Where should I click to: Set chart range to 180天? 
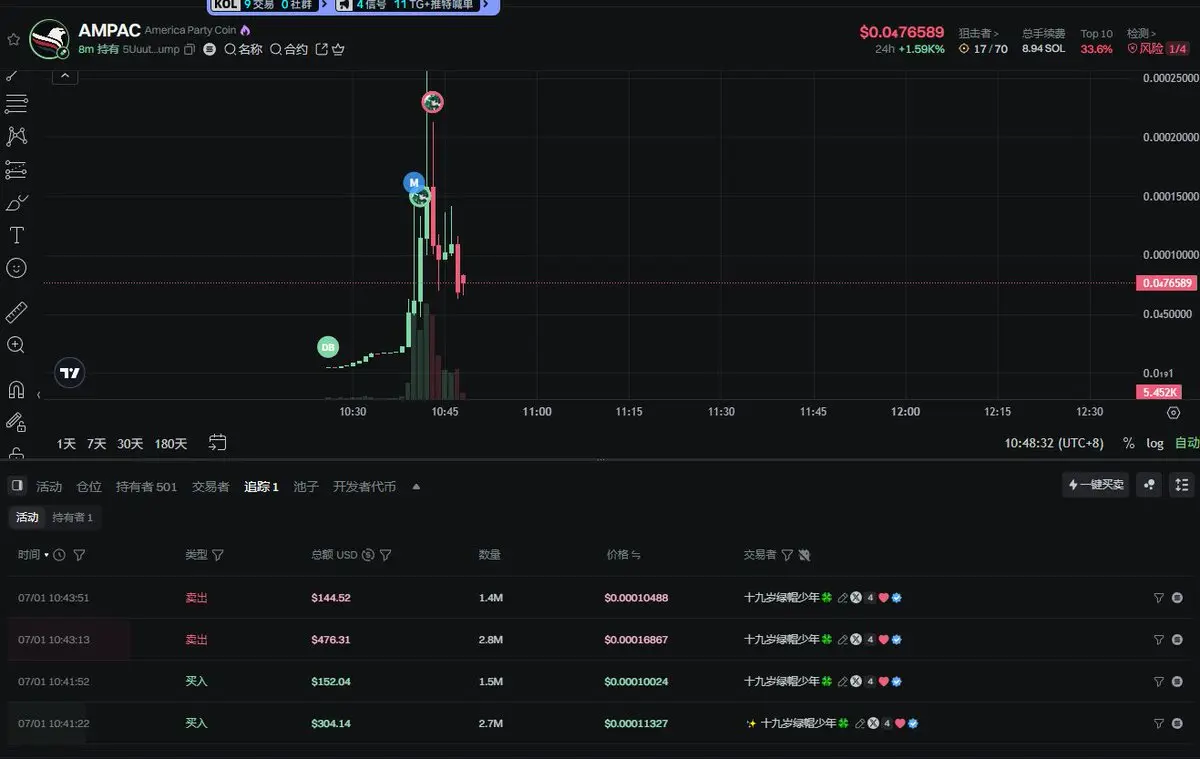tap(170, 443)
